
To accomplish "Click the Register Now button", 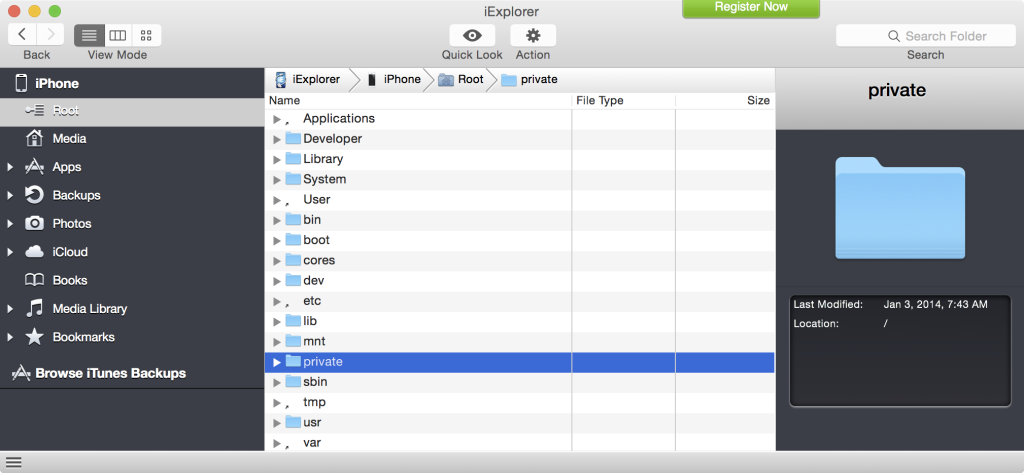I will pyautogui.click(x=751, y=8).
